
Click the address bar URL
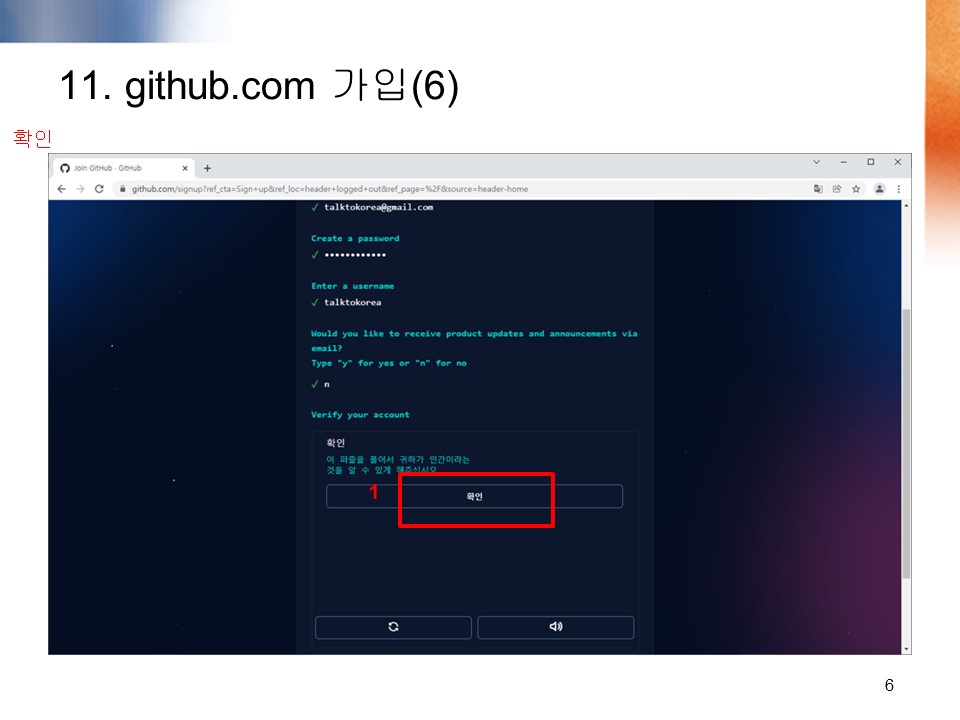point(330,189)
